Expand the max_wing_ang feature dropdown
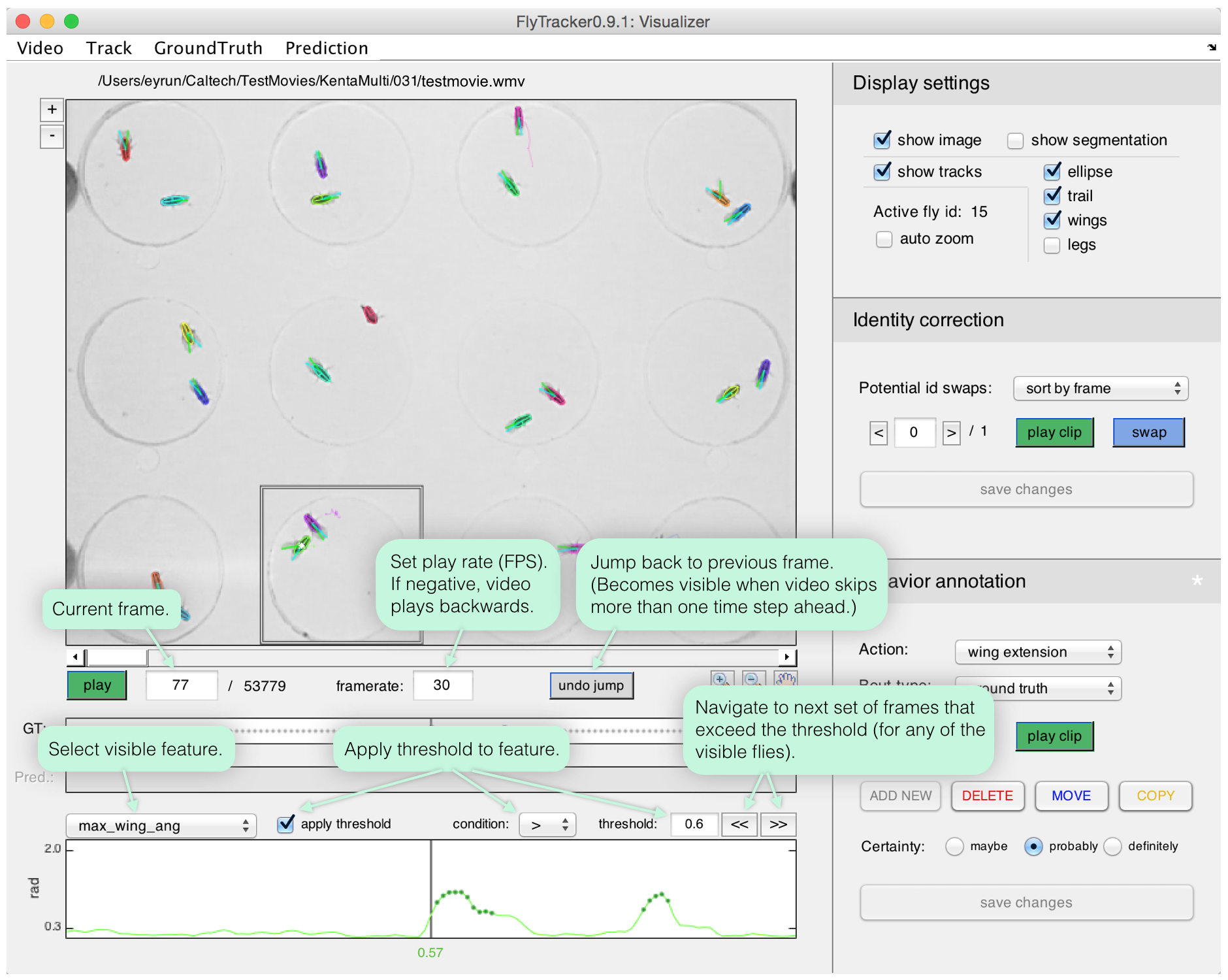Image resolution: width=1228 pixels, height=980 pixels. (x=161, y=826)
